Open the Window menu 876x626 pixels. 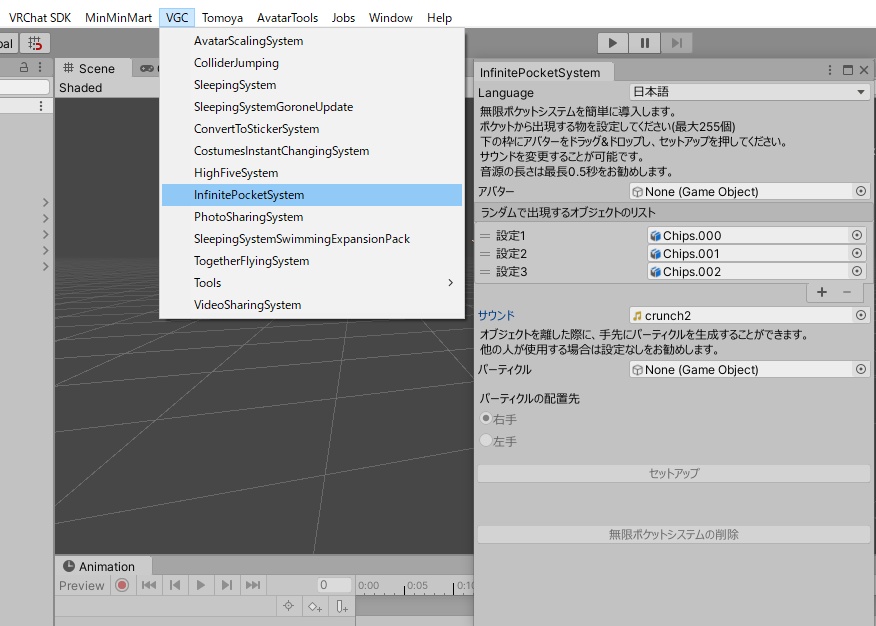pyautogui.click(x=390, y=17)
